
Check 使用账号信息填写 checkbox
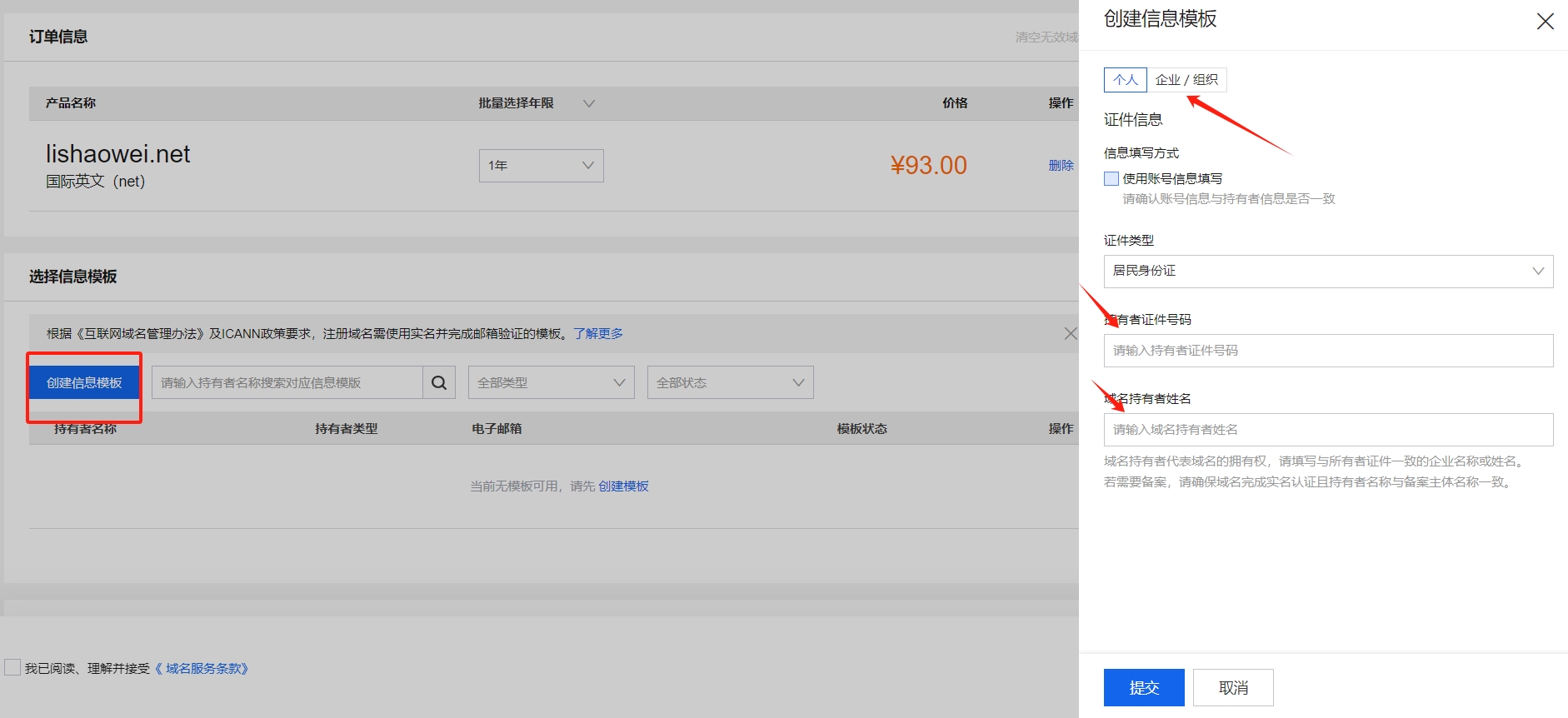click(x=1111, y=178)
